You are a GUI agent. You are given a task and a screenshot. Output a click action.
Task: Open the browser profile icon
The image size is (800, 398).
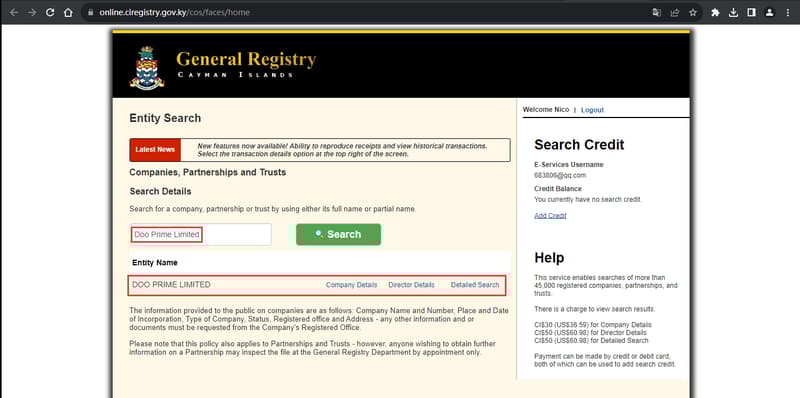pos(769,13)
